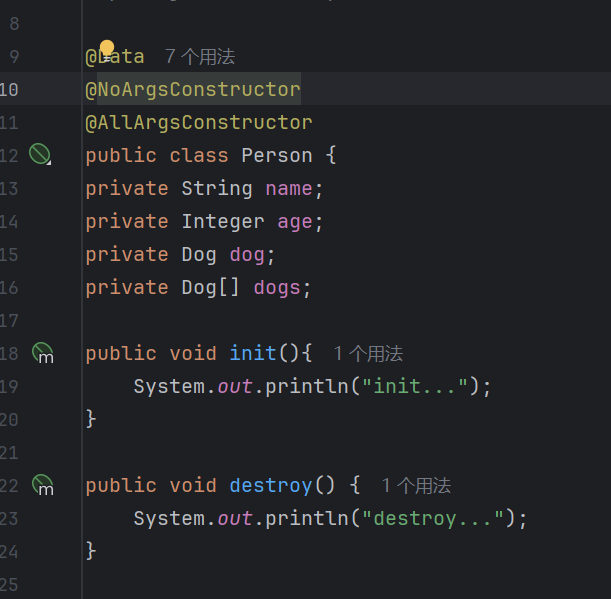Select the name field identifier
Viewport: 611px width, 599px height.
pyautogui.click(x=289, y=188)
